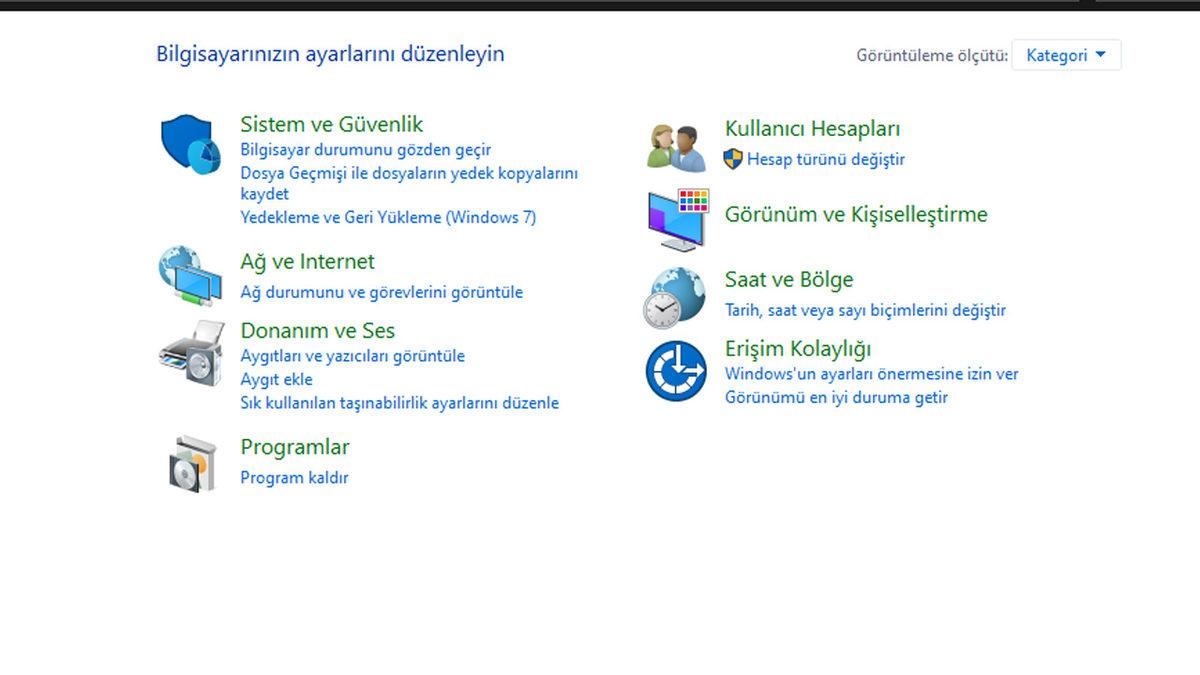Open Program kaldır

[x=294, y=477]
